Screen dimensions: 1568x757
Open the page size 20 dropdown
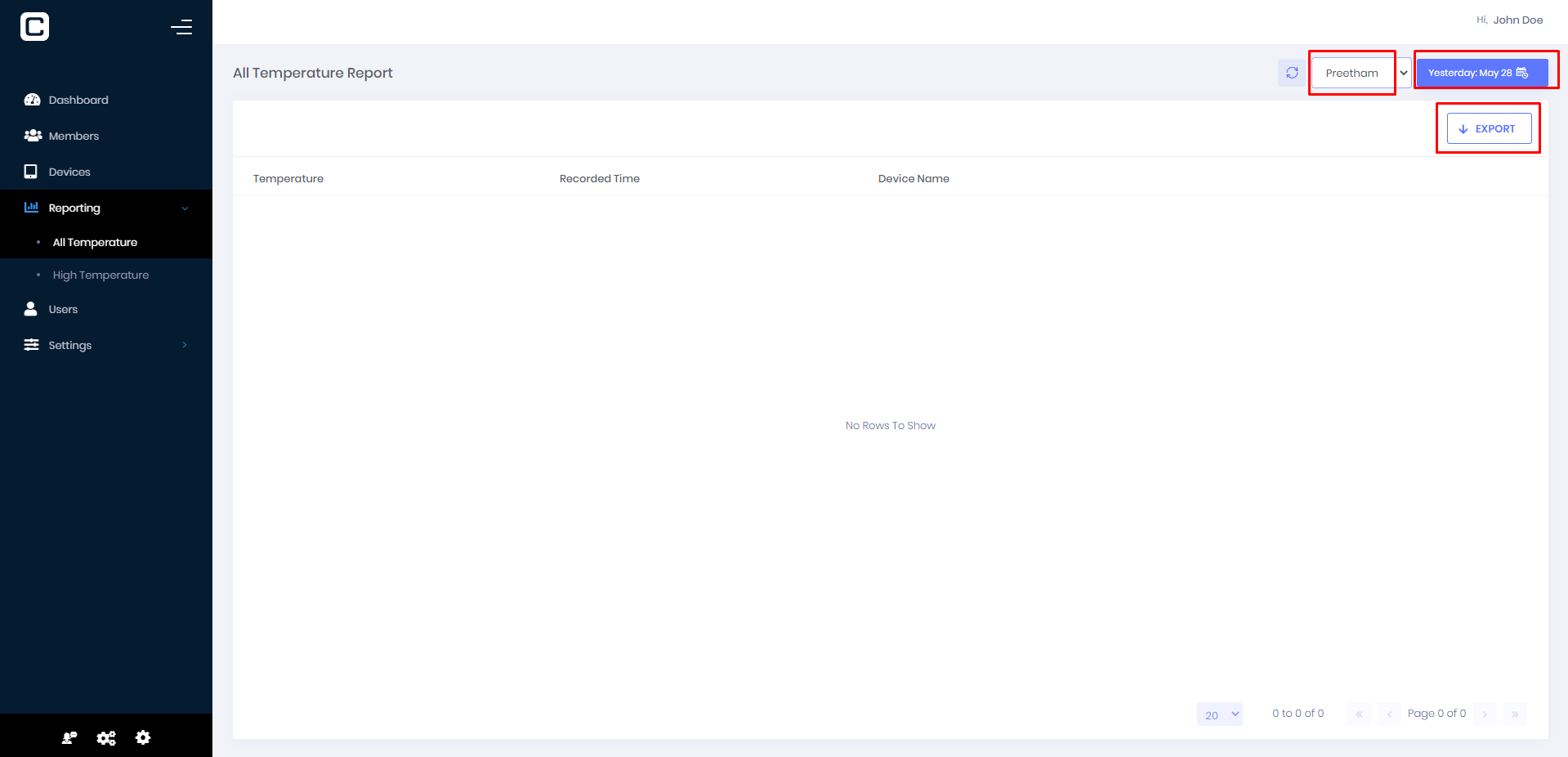click(1219, 714)
